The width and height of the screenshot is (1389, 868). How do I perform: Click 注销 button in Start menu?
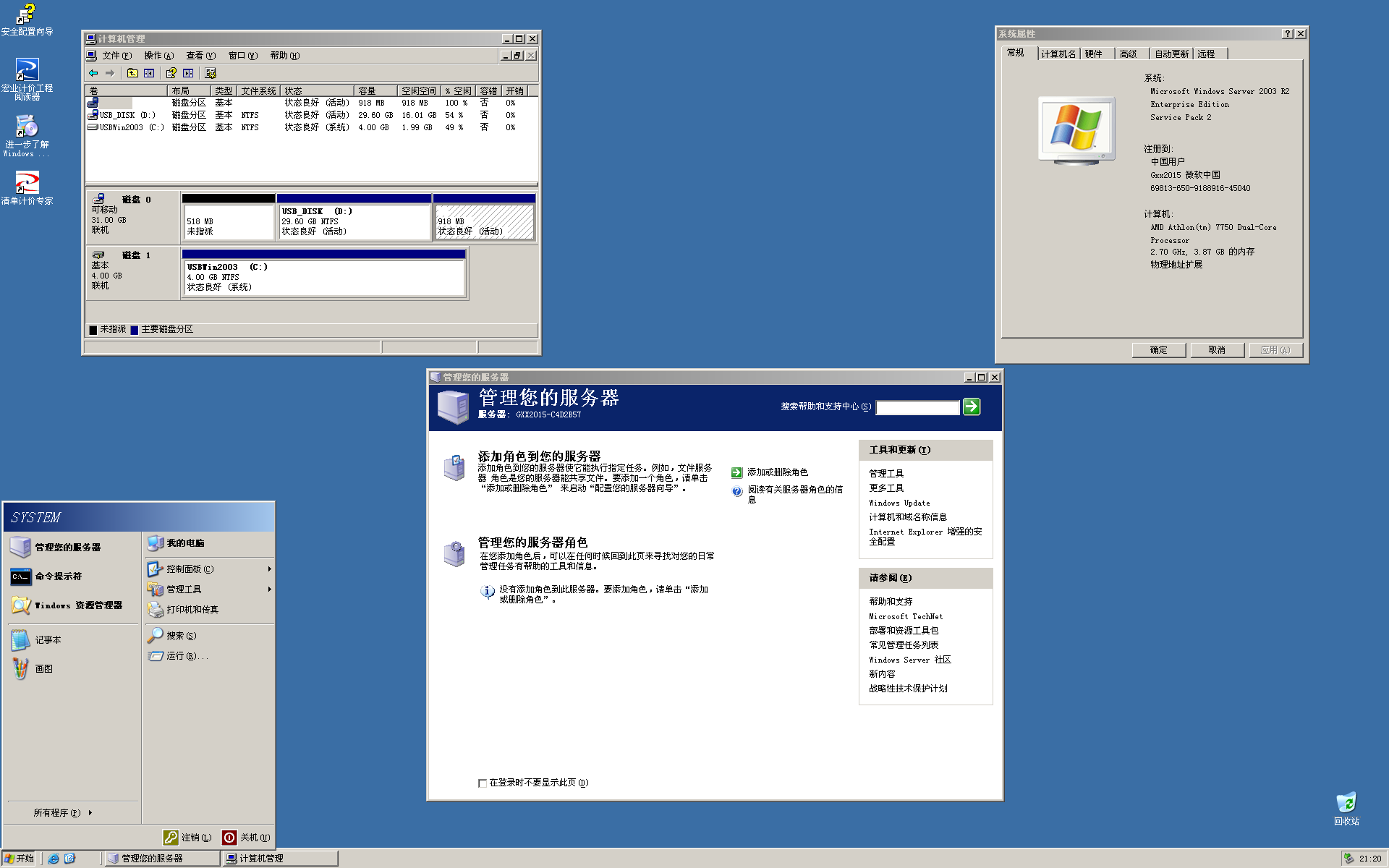(188, 838)
